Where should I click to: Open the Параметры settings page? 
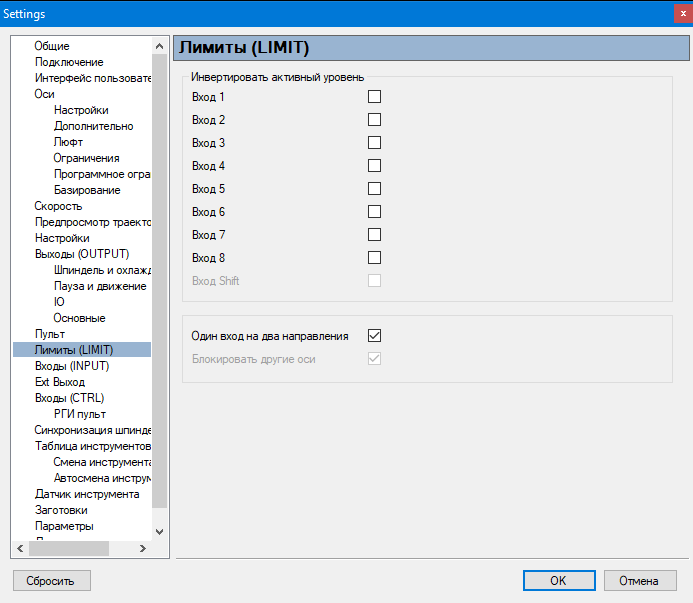pyautogui.click(x=64, y=526)
